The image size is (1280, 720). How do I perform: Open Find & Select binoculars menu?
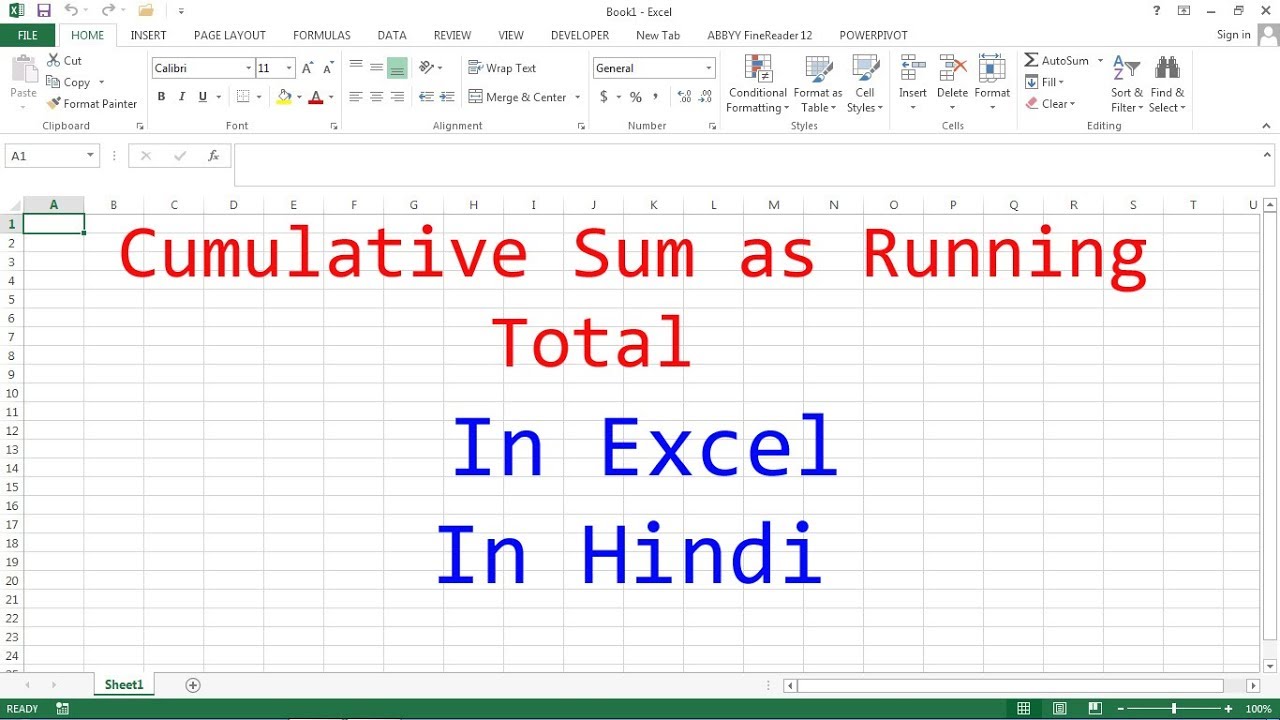1167,84
